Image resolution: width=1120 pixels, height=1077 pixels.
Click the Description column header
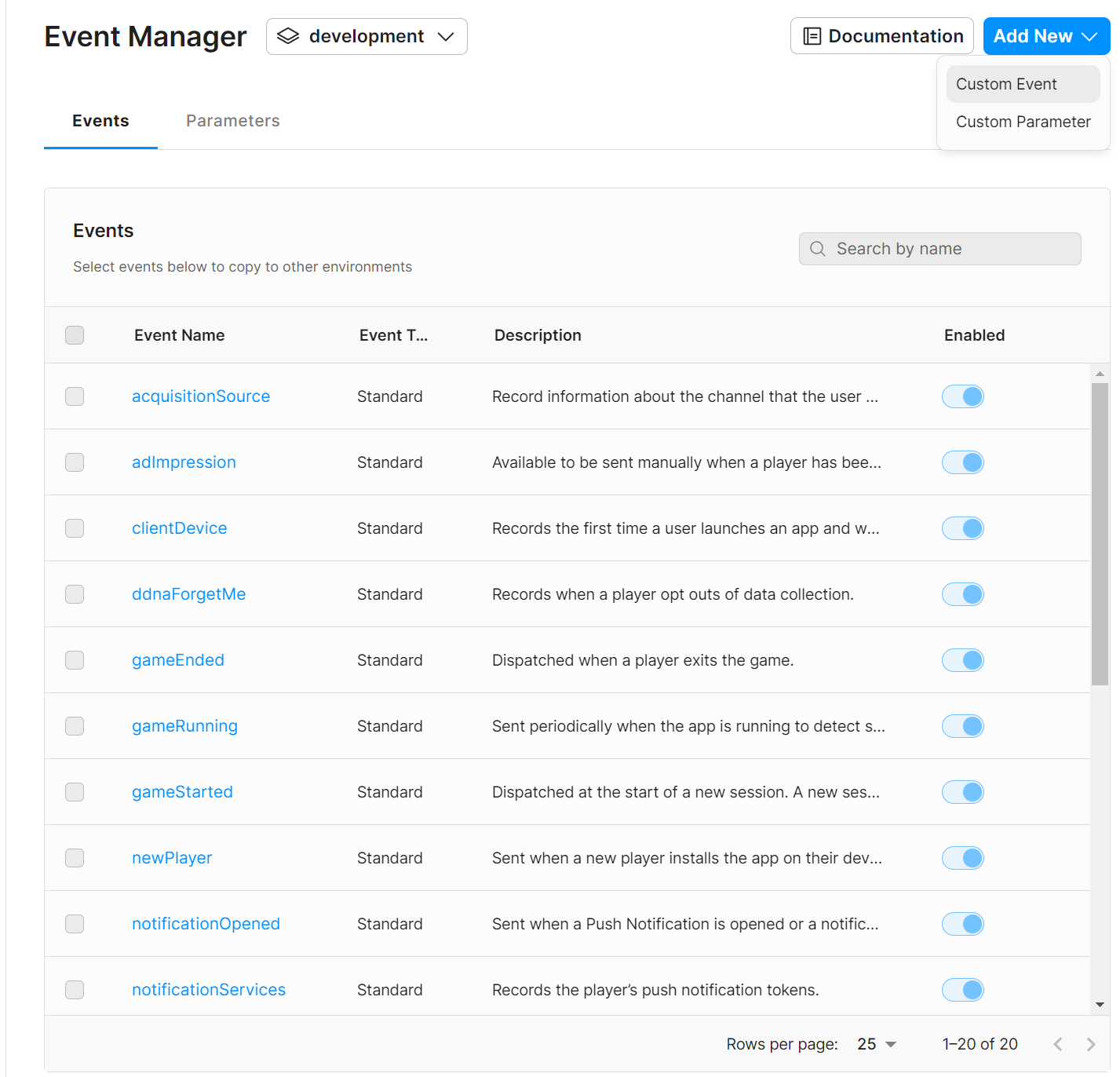click(538, 335)
